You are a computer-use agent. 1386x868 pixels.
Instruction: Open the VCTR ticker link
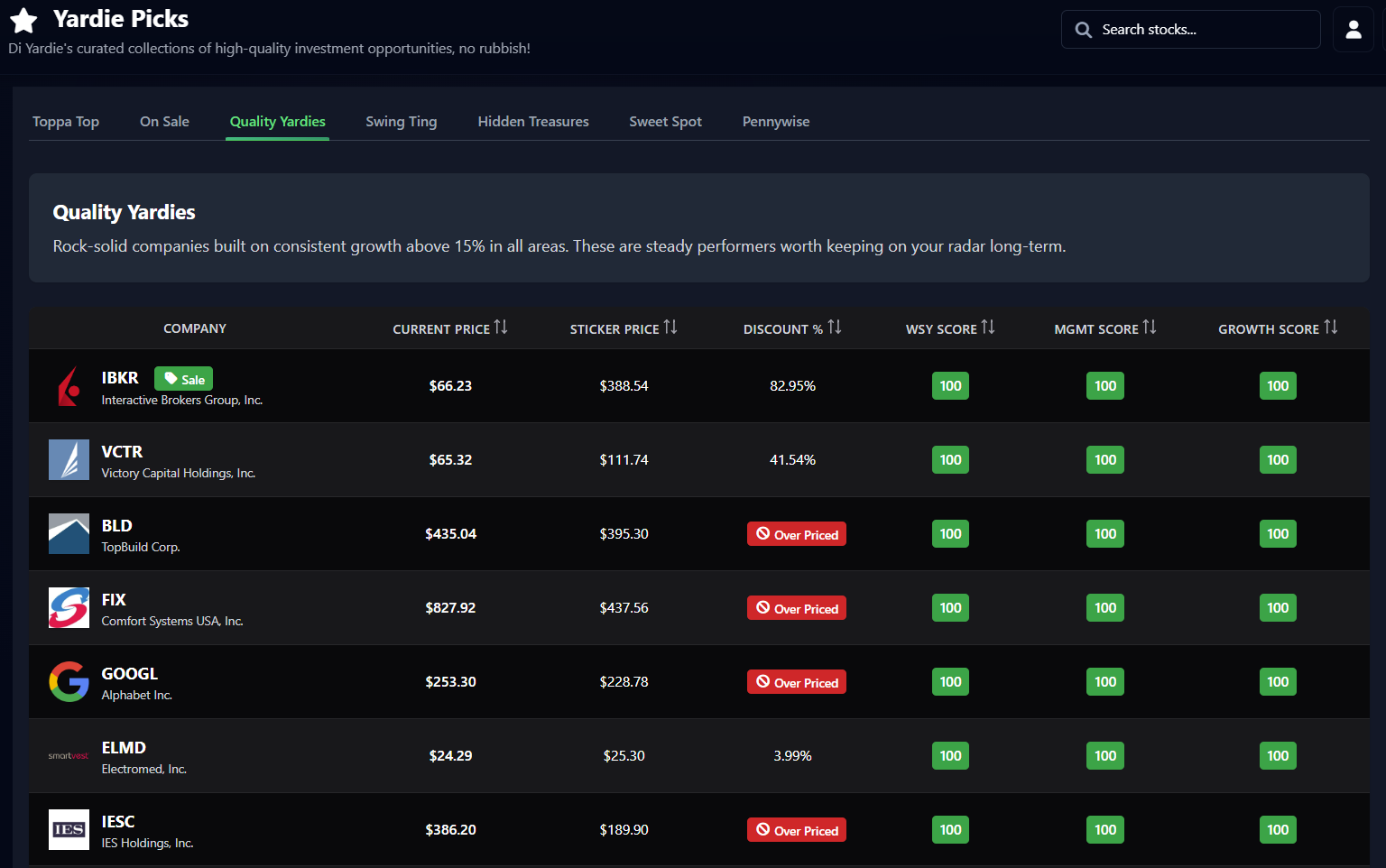pyautogui.click(x=122, y=452)
